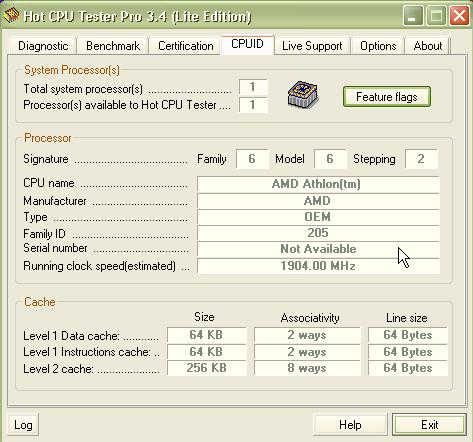Click the Exit button
Screen dimensions: 473x442
429,425
